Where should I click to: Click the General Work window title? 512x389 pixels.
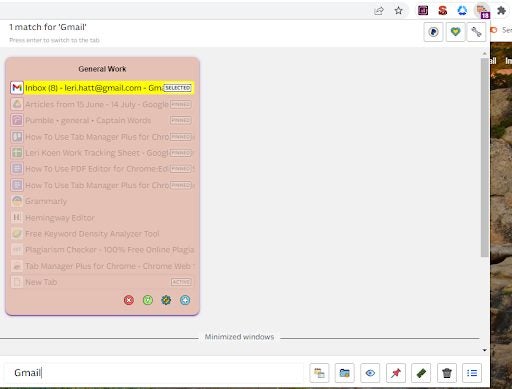[x=102, y=69]
